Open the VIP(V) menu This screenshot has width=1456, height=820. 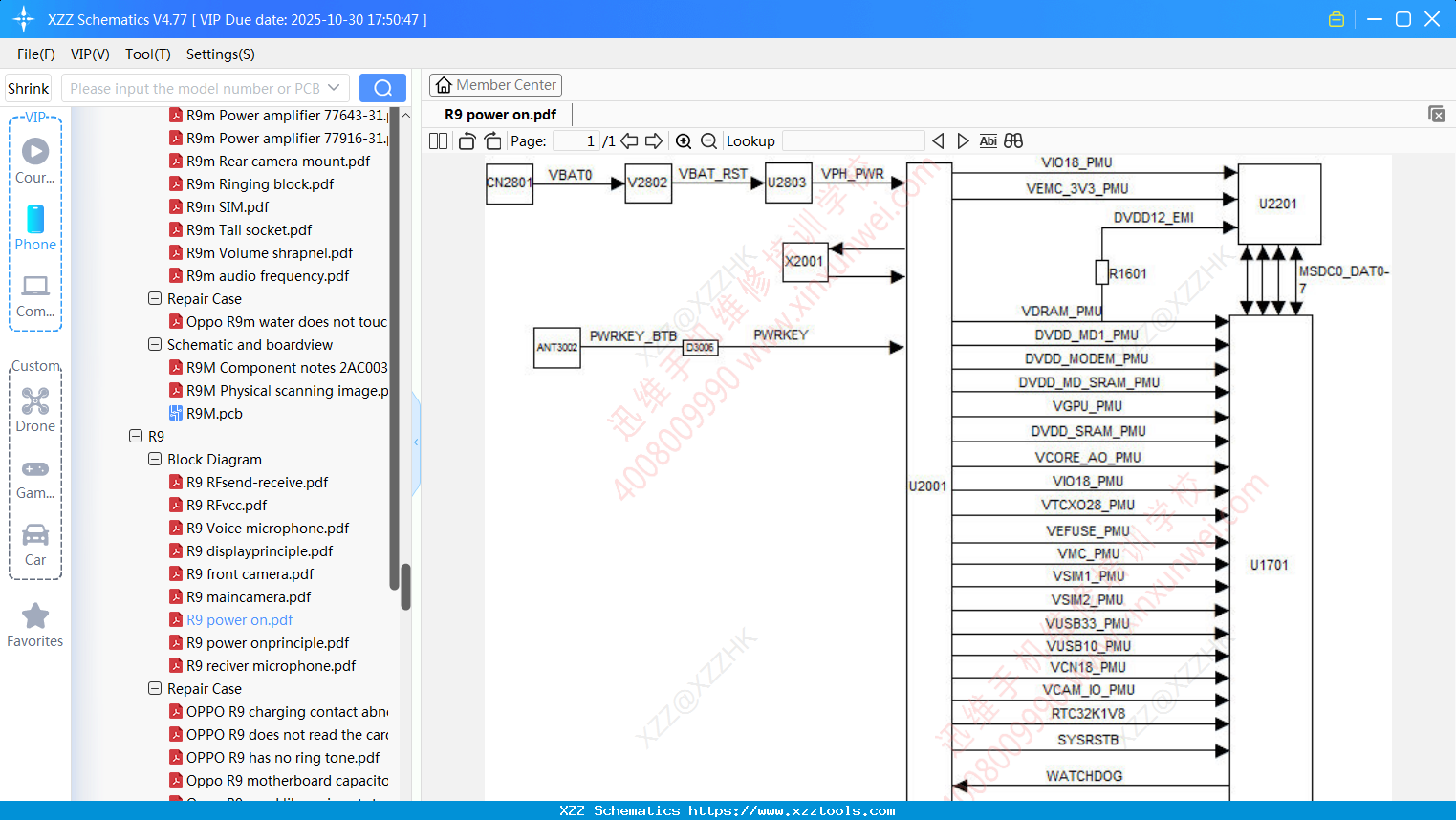click(90, 54)
